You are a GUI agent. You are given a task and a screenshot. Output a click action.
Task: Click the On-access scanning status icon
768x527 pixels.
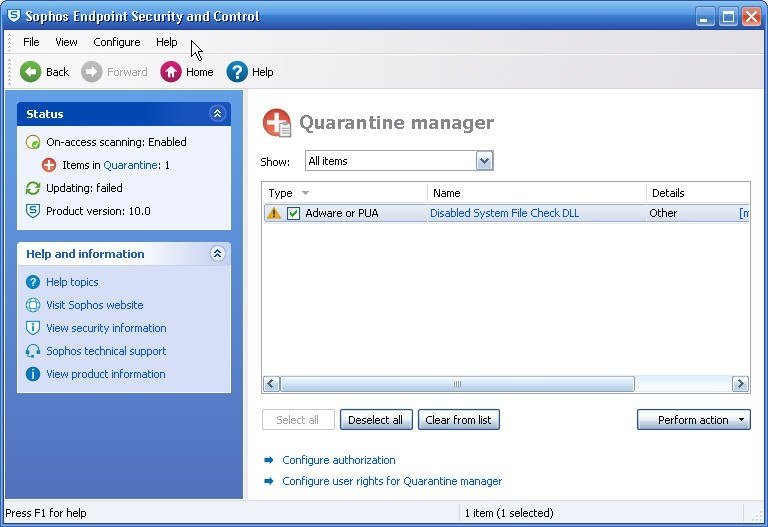click(x=33, y=142)
